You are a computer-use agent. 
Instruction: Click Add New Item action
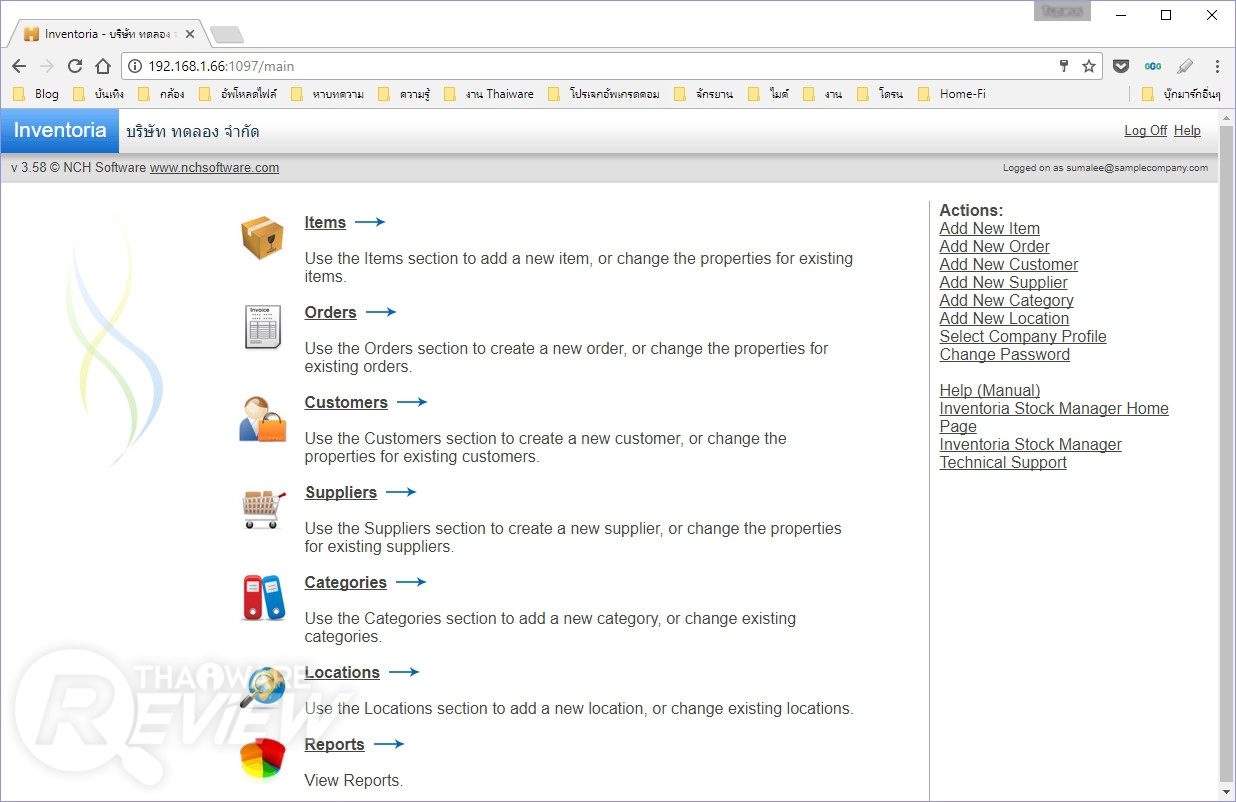point(990,228)
